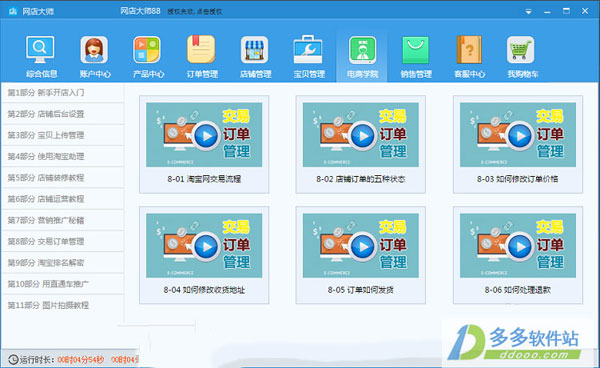Open the 我购物车 shopping cart icon

point(520,50)
